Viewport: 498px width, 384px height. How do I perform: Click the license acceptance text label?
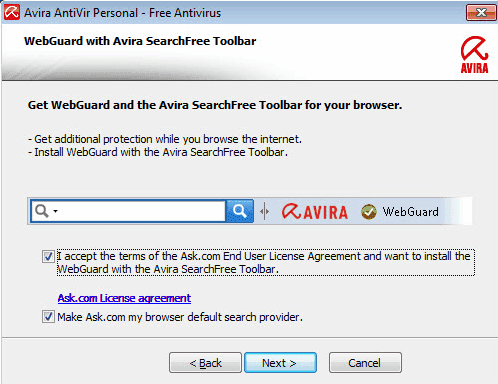coord(265,263)
